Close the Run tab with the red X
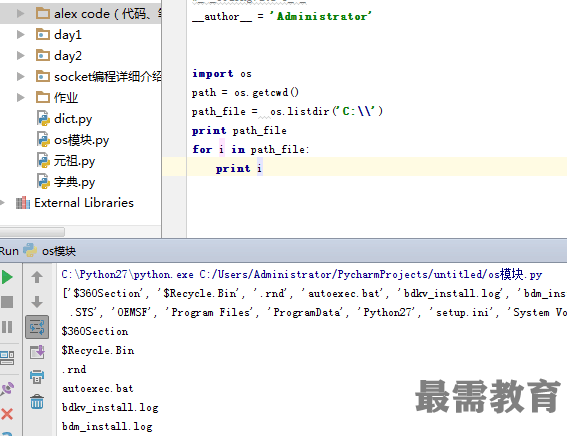Viewport: 567px width, 436px height. coord(7,414)
